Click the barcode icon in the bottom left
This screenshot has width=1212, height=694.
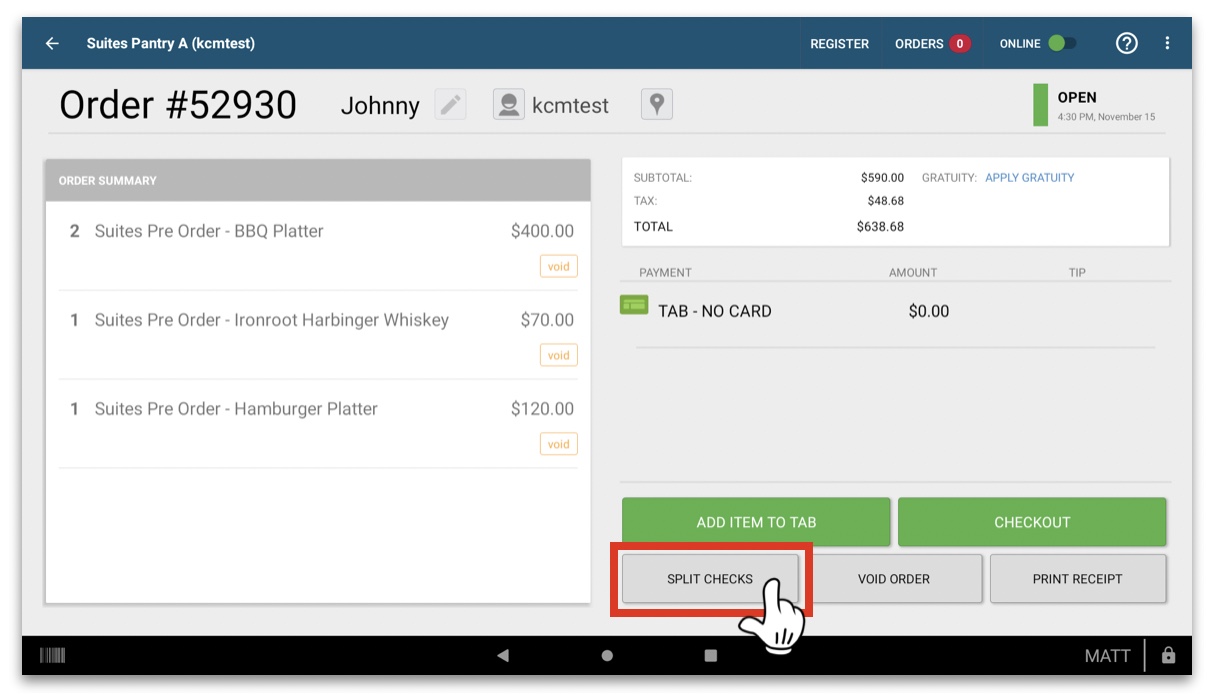(53, 655)
